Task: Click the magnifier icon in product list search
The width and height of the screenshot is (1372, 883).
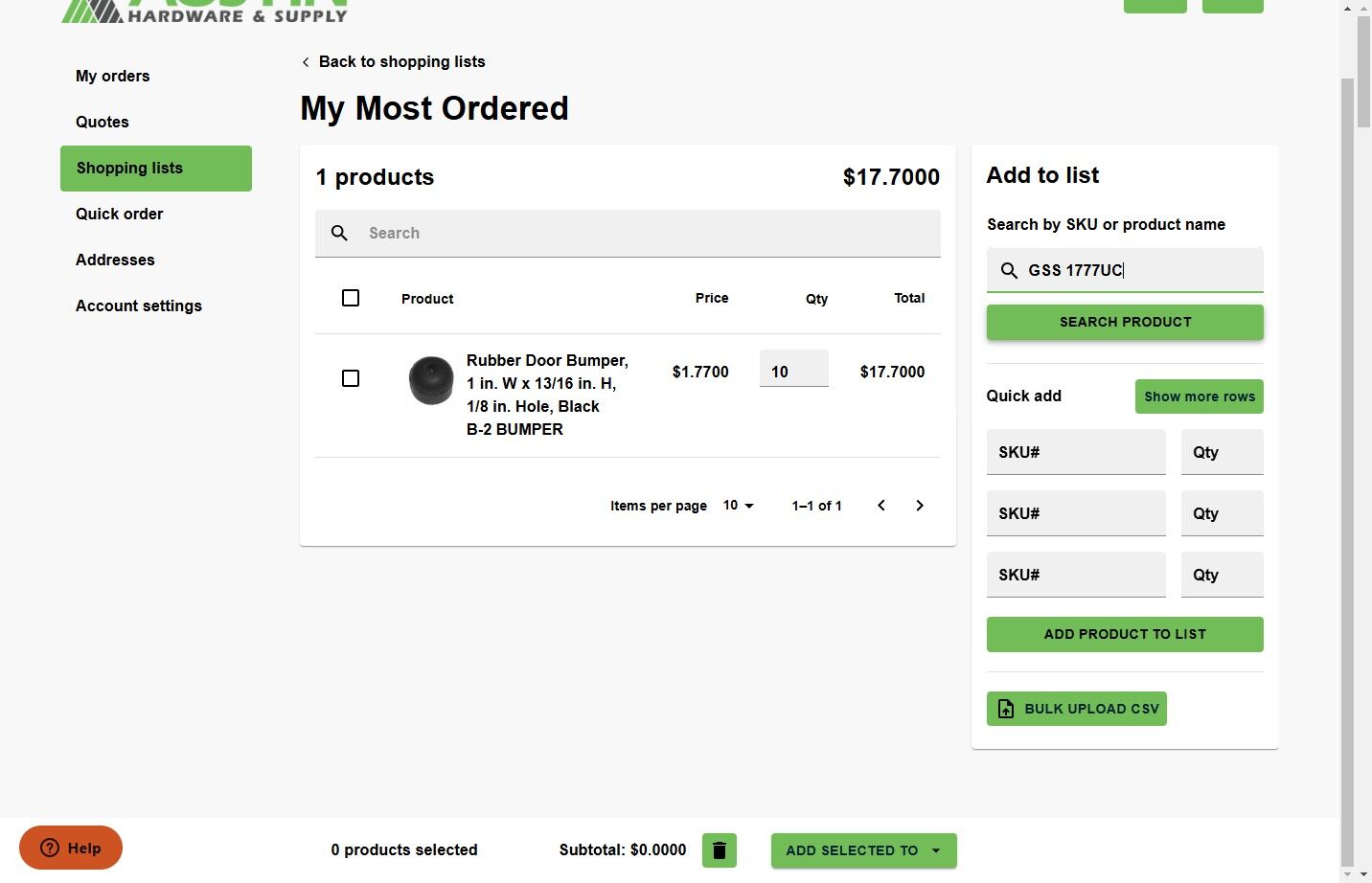Action: pos(339,233)
